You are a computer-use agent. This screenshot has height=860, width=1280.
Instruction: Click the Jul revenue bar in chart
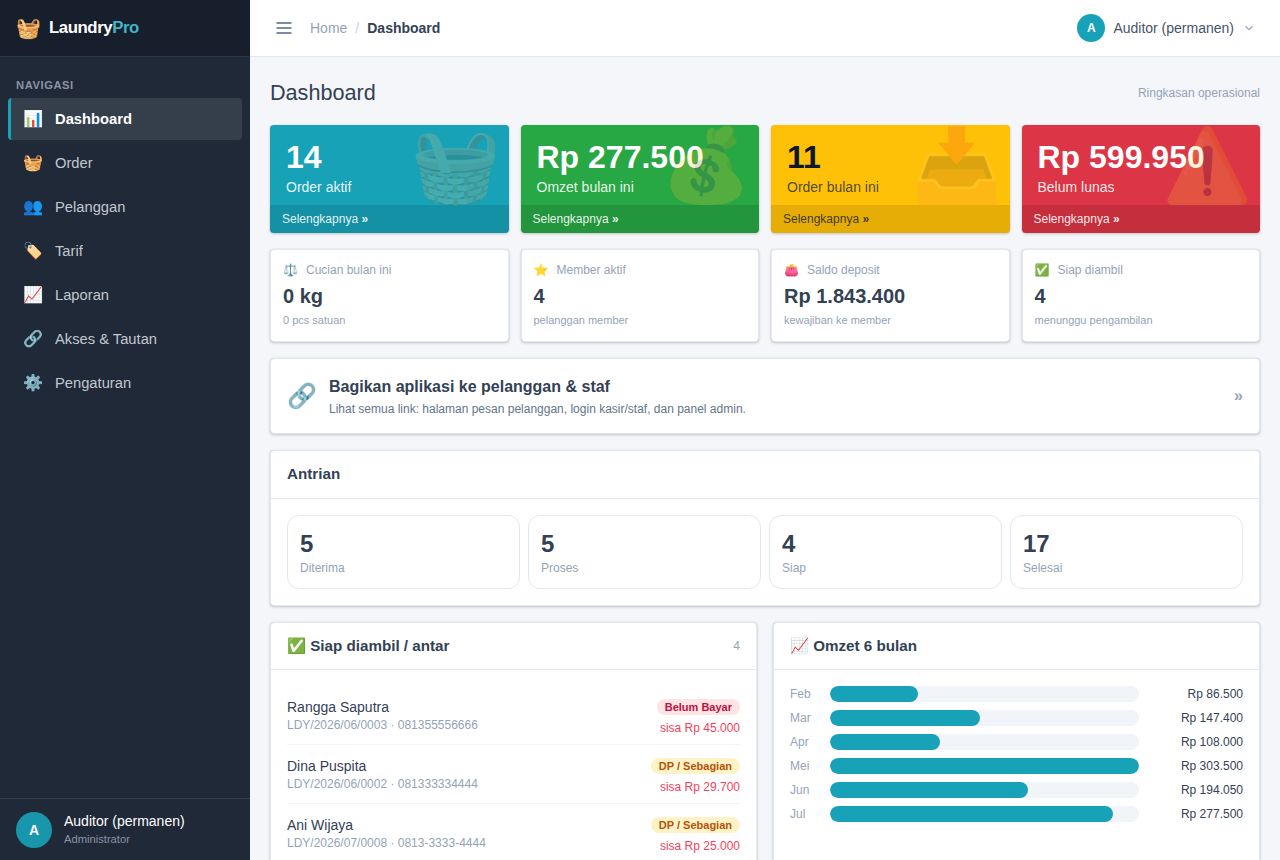click(x=971, y=814)
